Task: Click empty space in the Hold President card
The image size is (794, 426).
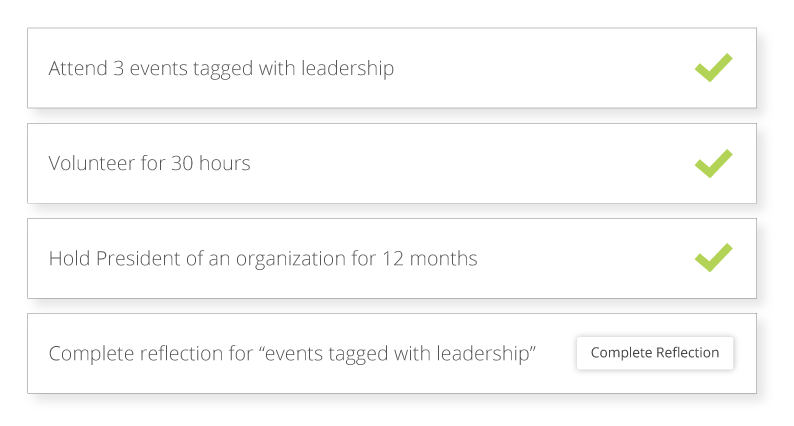Action: pyautogui.click(x=590, y=258)
